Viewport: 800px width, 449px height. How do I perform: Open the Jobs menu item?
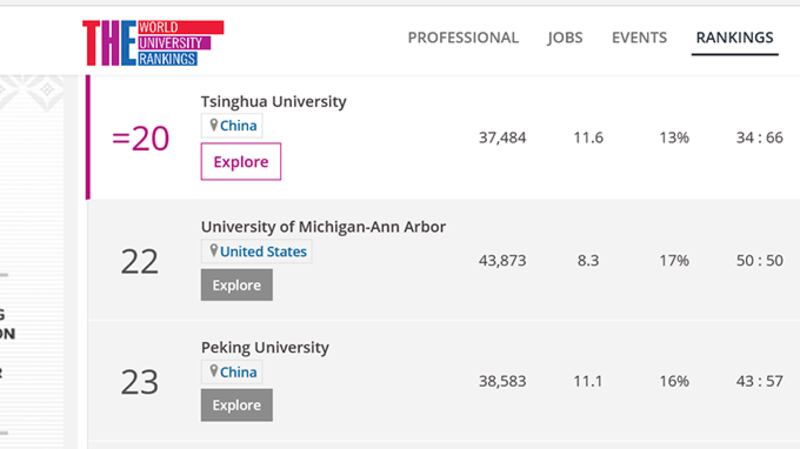(x=565, y=38)
